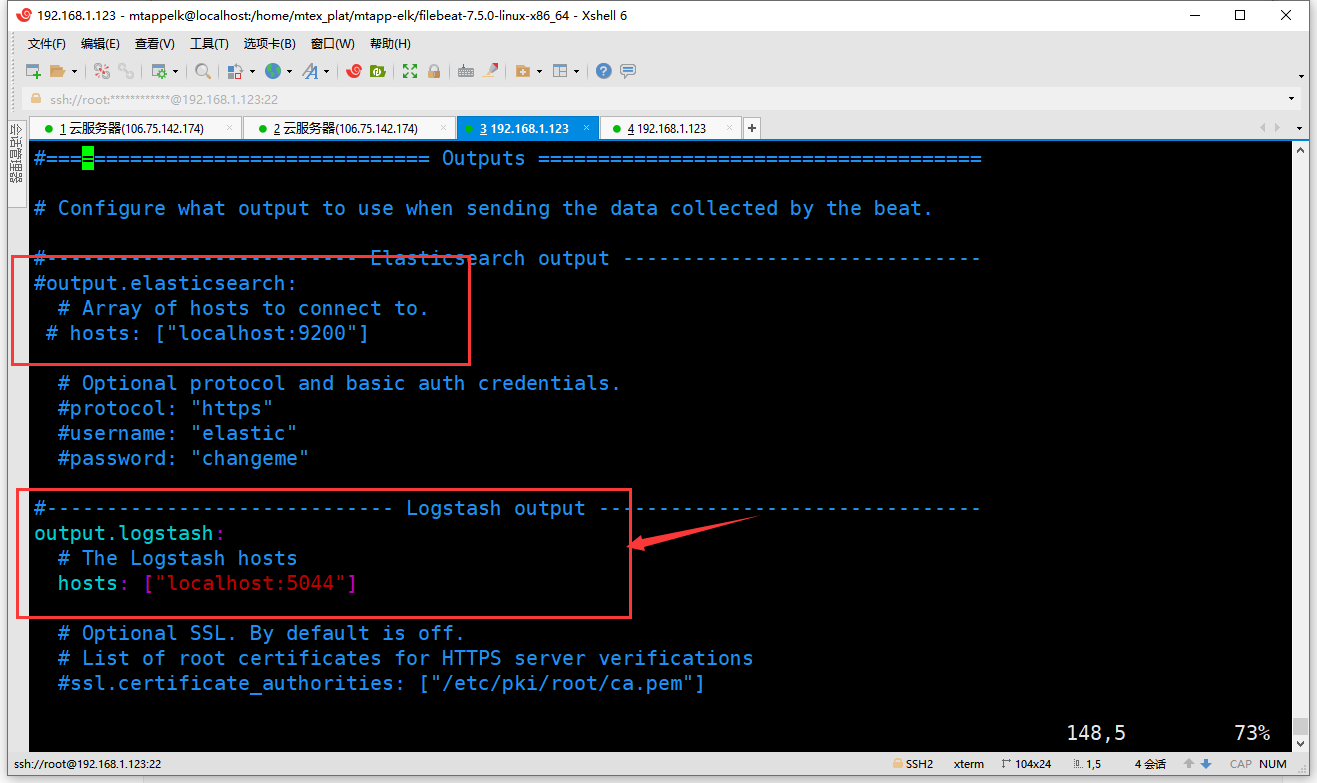
Task: Click the blue down arrow in status bar
Action: (x=1205, y=764)
